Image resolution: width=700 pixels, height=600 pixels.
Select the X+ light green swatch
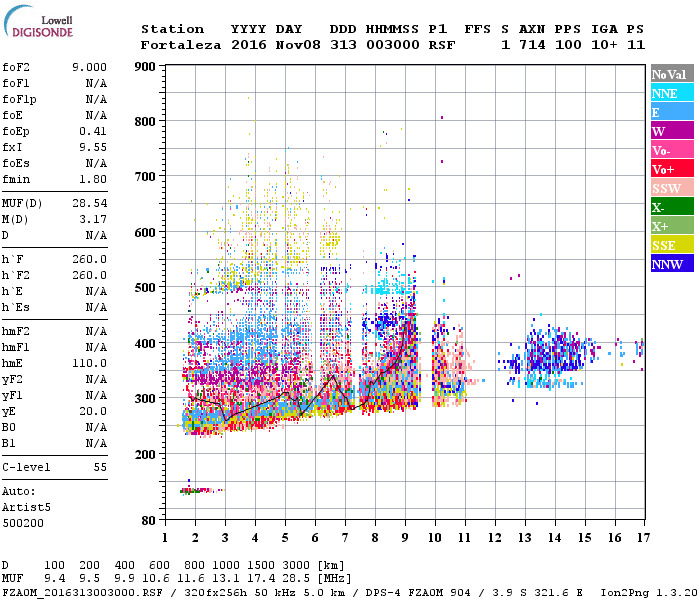point(672,226)
